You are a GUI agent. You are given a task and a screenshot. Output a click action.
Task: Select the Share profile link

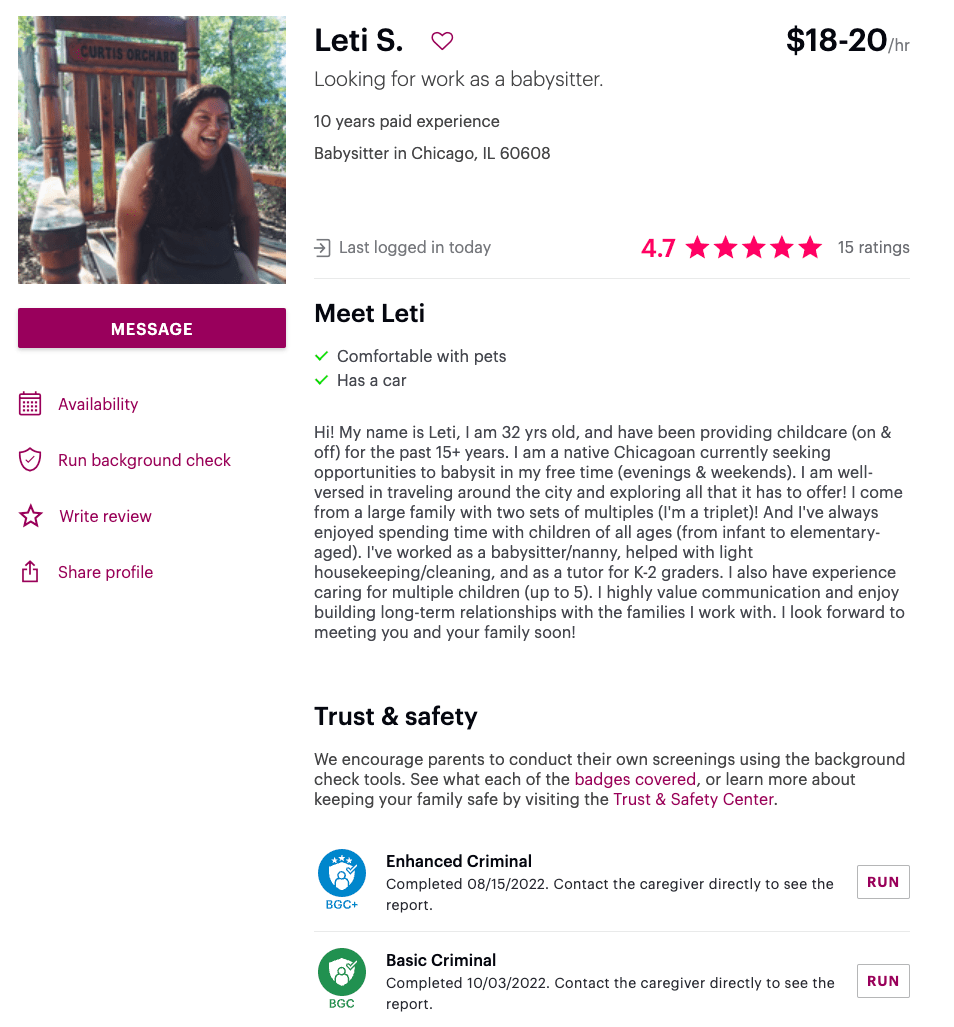(105, 572)
